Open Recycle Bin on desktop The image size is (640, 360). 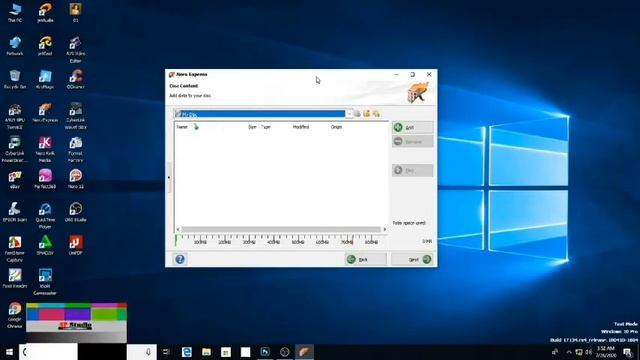[x=15, y=80]
